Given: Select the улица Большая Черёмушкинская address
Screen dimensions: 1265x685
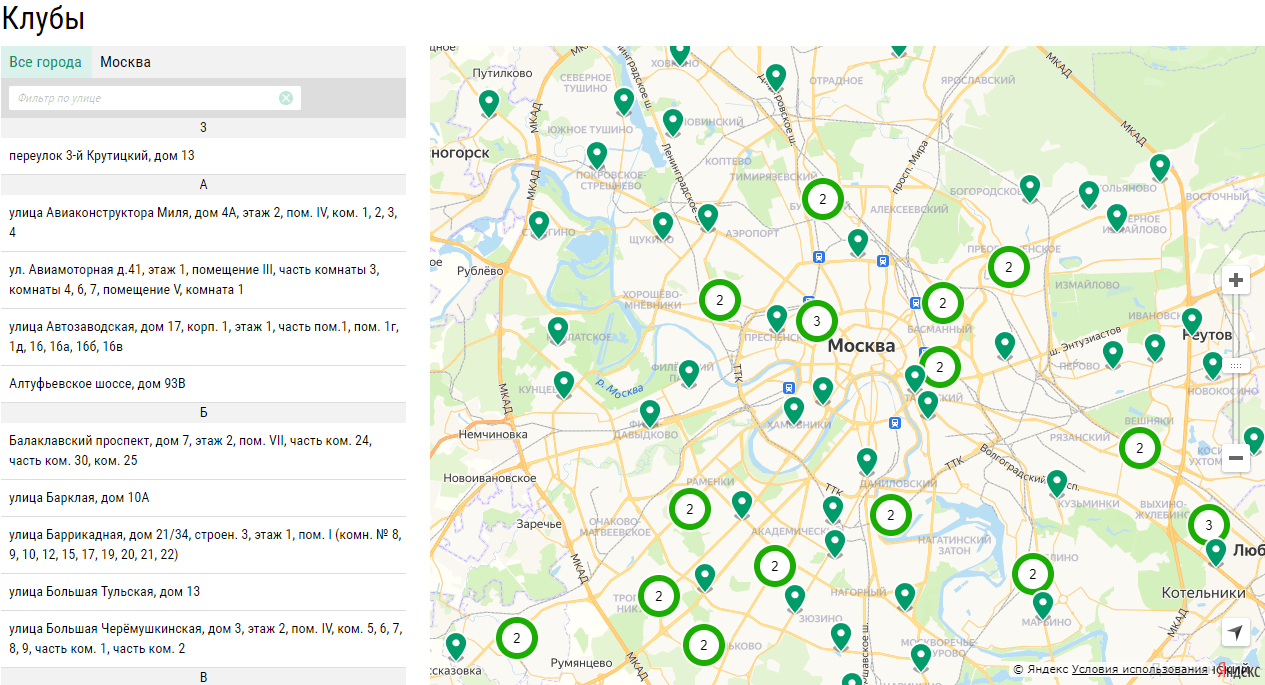Looking at the screenshot, I should coord(203,639).
